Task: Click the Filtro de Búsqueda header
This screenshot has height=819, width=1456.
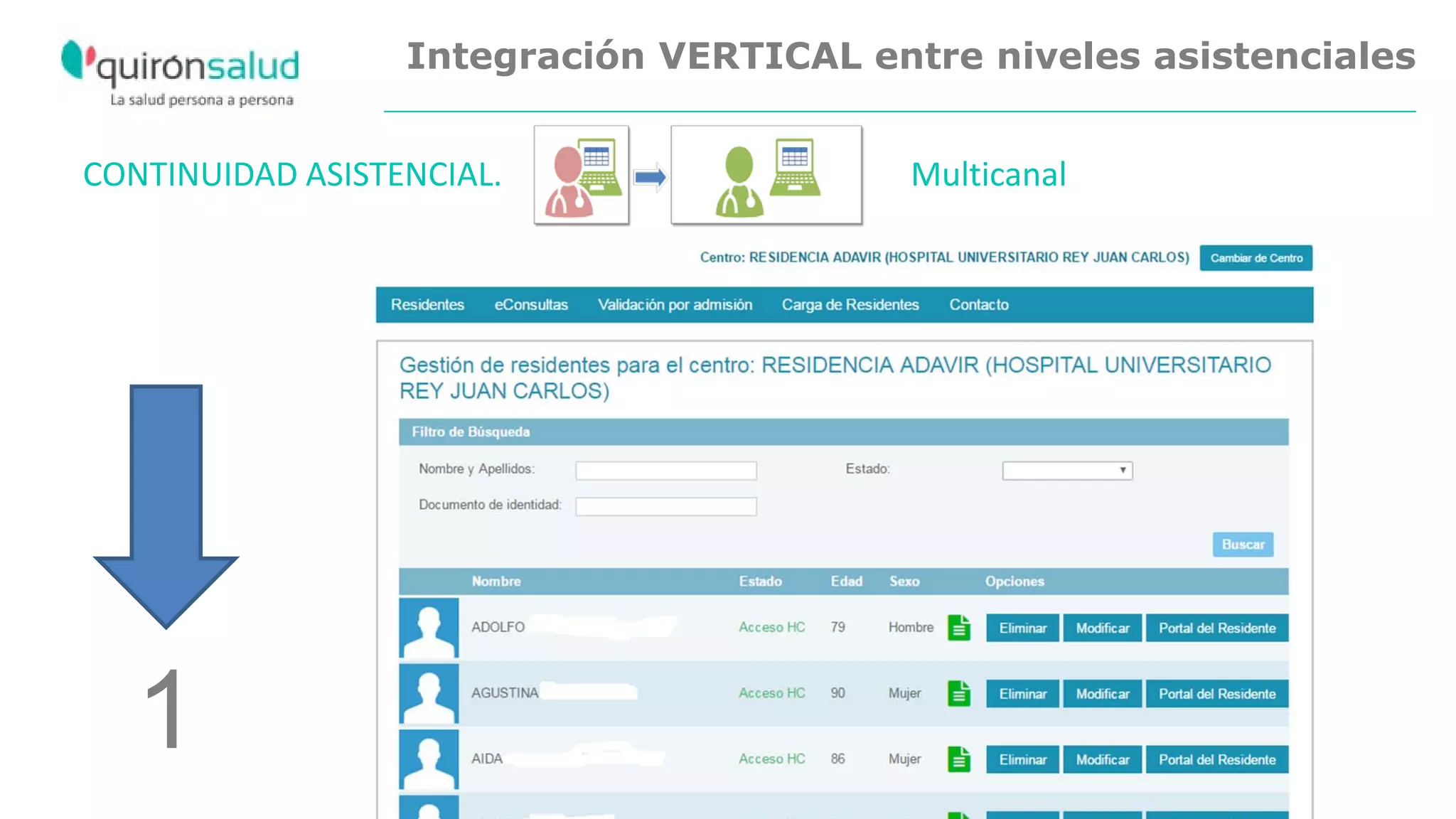Action: point(844,432)
